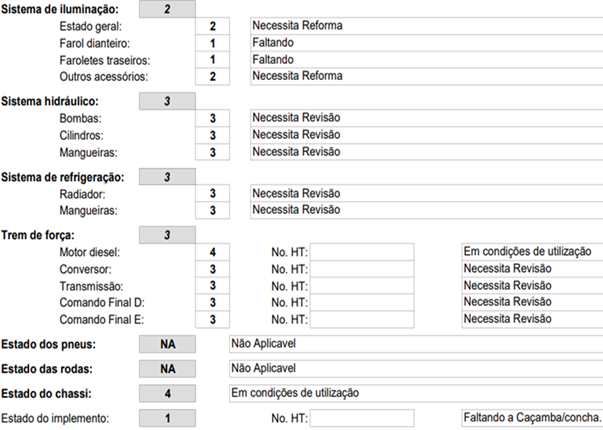Select the Estado geral rating field
Image resolution: width=603 pixels, height=430 pixels.
pos(213,25)
